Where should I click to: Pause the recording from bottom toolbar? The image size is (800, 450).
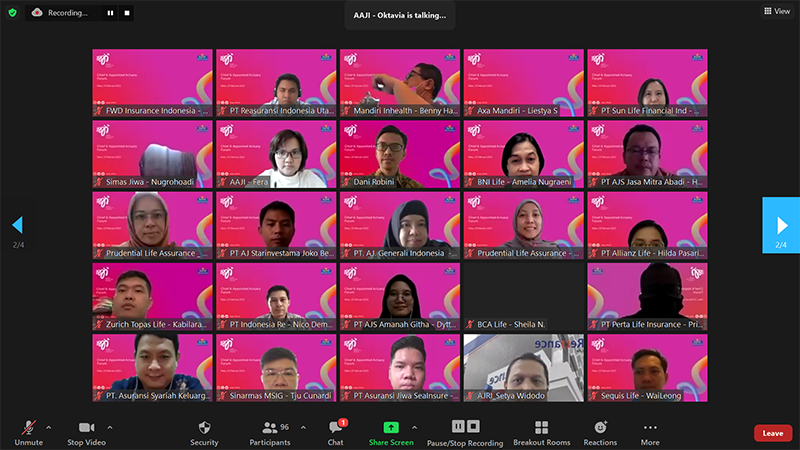[458, 427]
